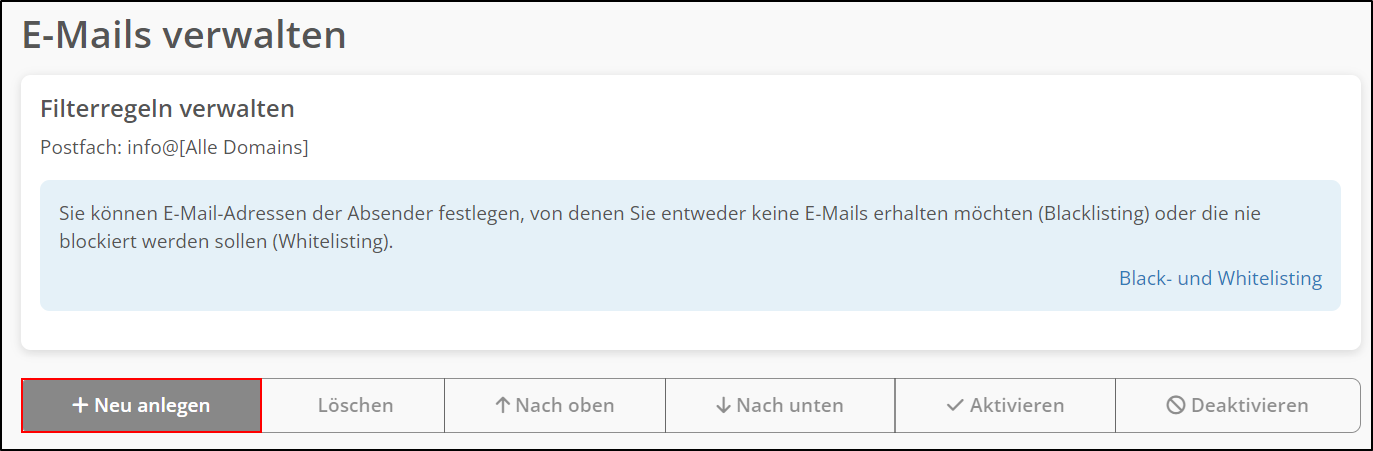Click the down arrow icon of Nach unten
1373x451 pixels.
click(x=724, y=406)
